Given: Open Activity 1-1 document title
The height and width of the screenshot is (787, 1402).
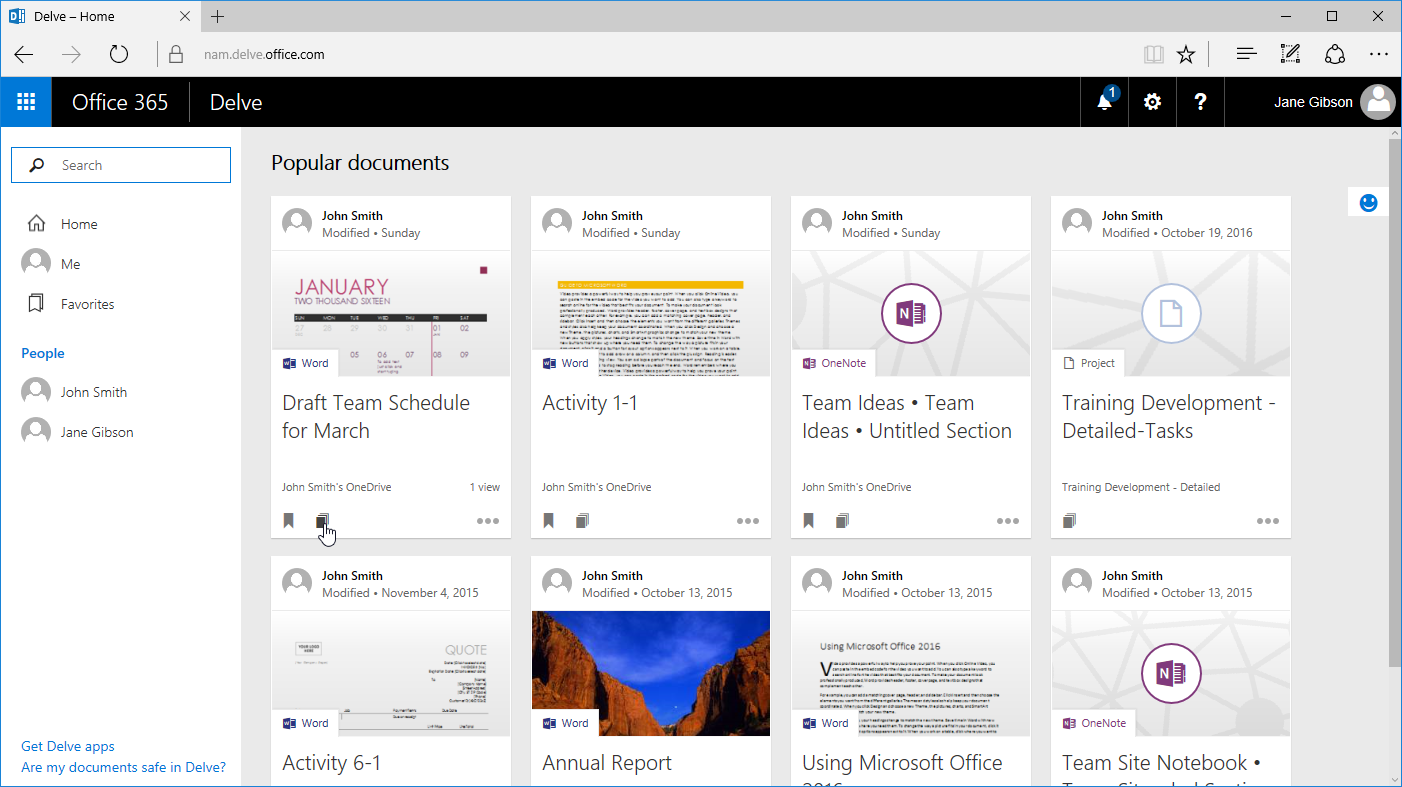Looking at the screenshot, I should coord(590,403).
